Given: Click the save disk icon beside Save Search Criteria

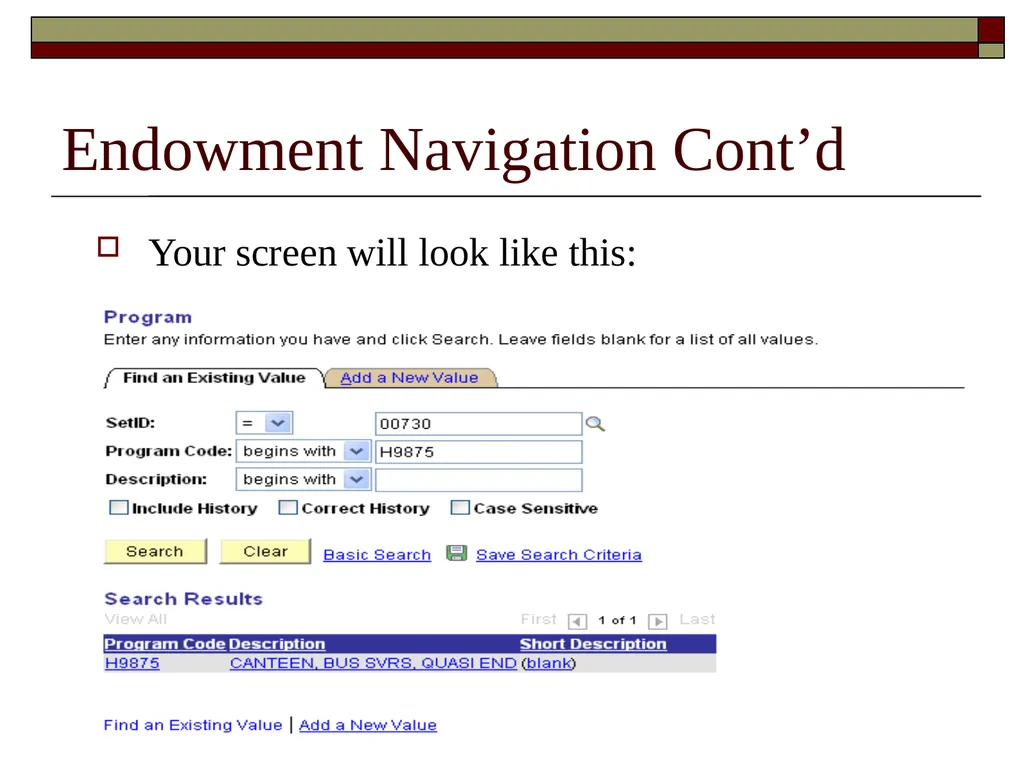Looking at the screenshot, I should pyautogui.click(x=456, y=553).
